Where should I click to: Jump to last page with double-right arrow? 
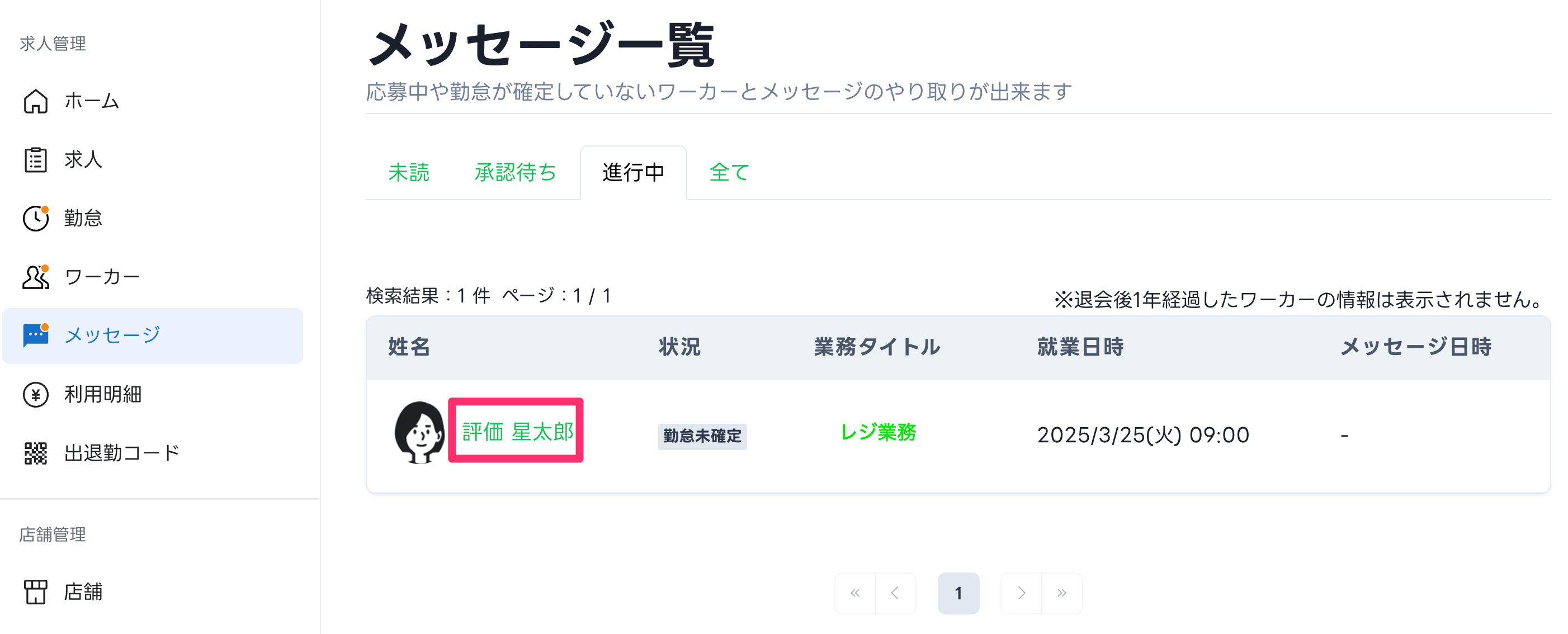[x=1061, y=593]
